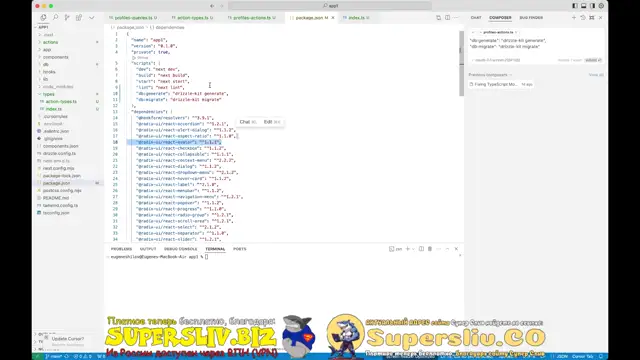Toggle the AI pane layout icon
The image size is (640, 360).
click(592, 6)
